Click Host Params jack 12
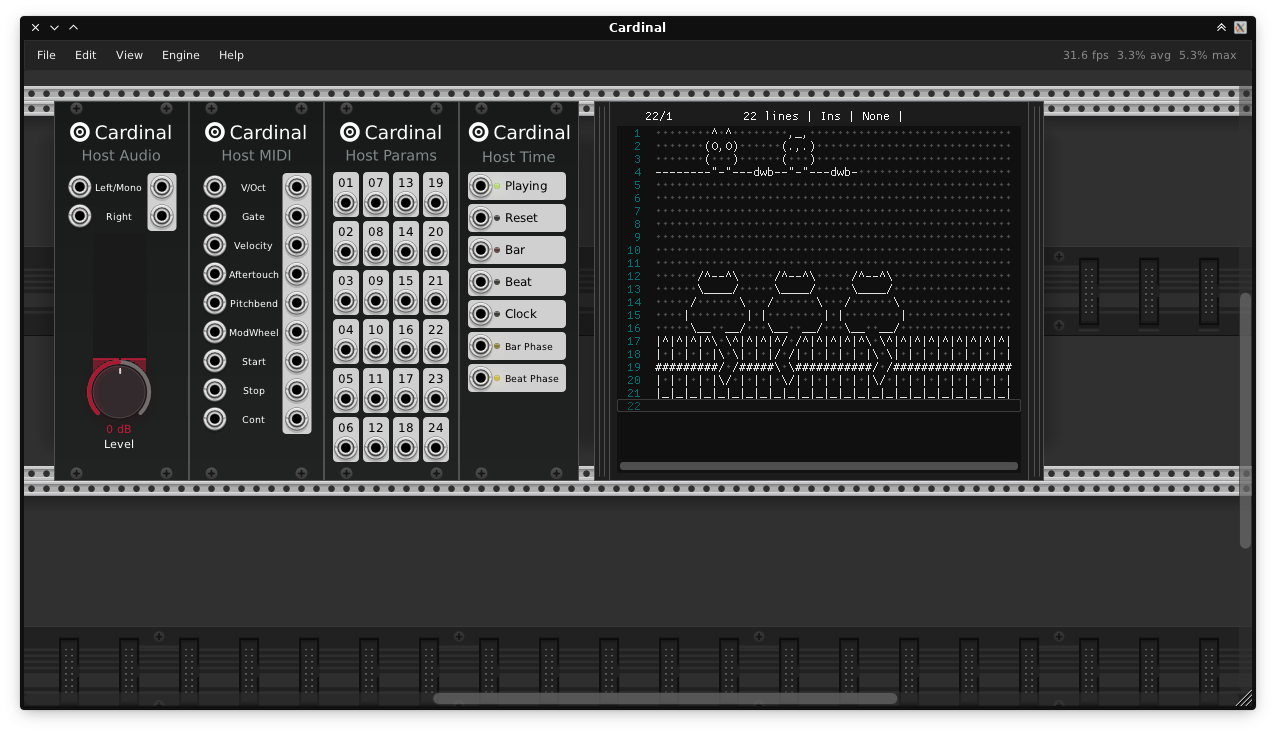Image resolution: width=1276 pixels, height=734 pixels. (x=376, y=449)
